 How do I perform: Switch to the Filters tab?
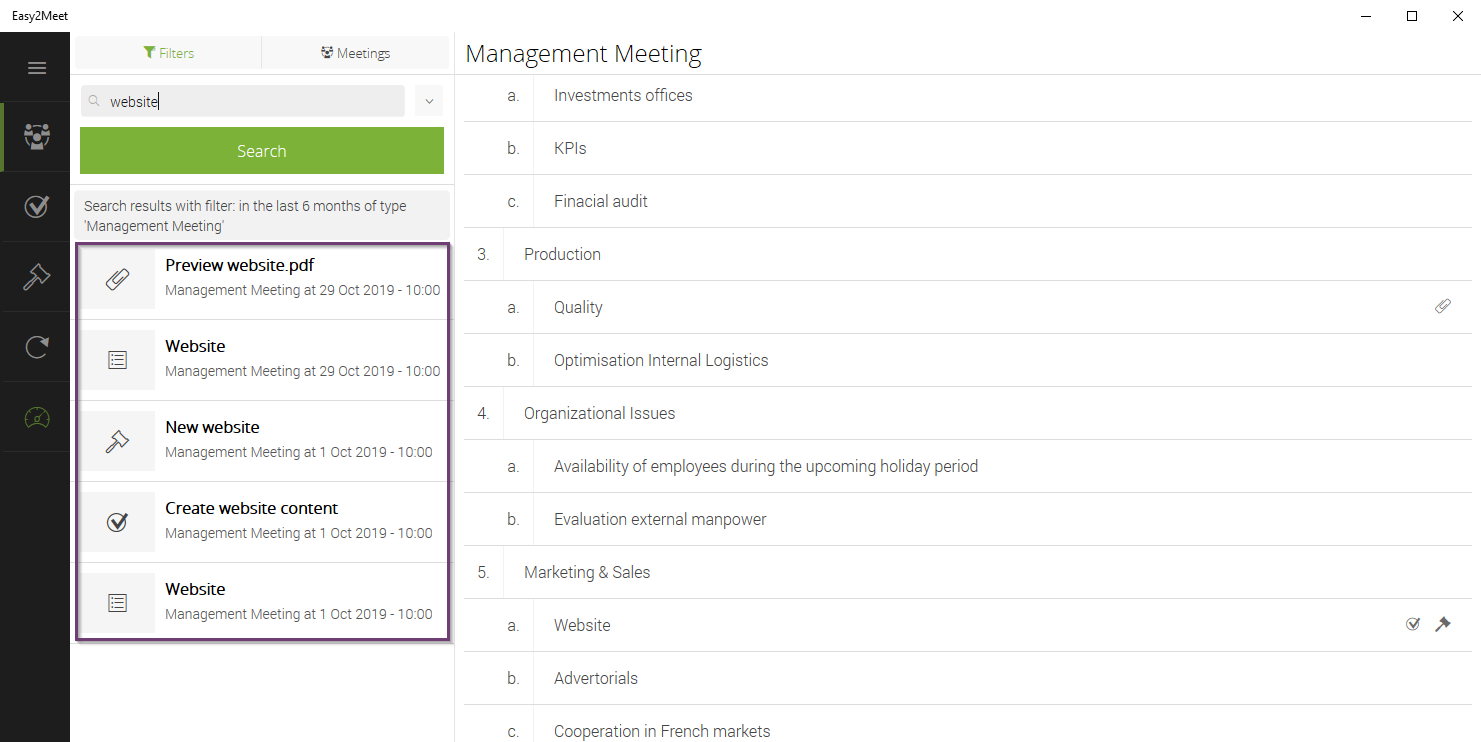tap(168, 53)
